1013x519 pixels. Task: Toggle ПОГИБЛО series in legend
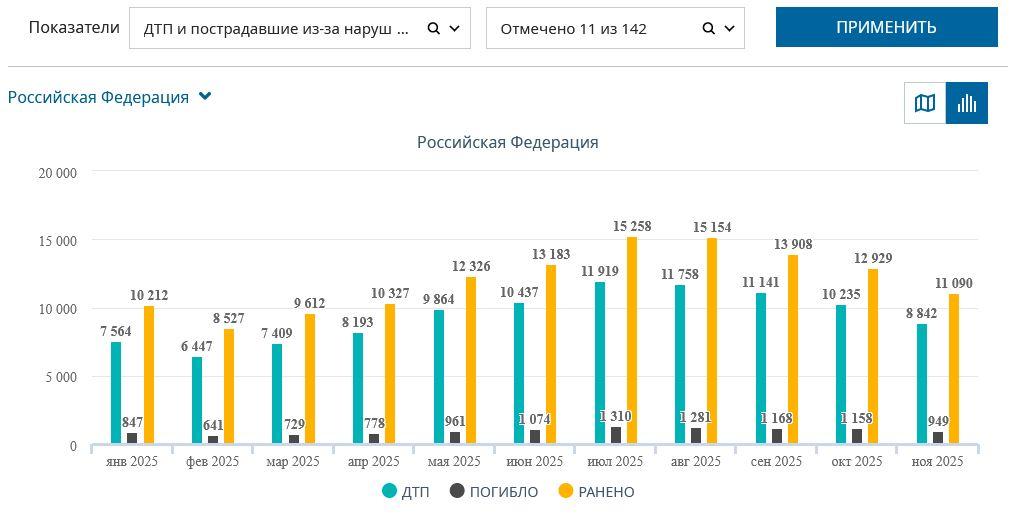pyautogui.click(x=494, y=492)
